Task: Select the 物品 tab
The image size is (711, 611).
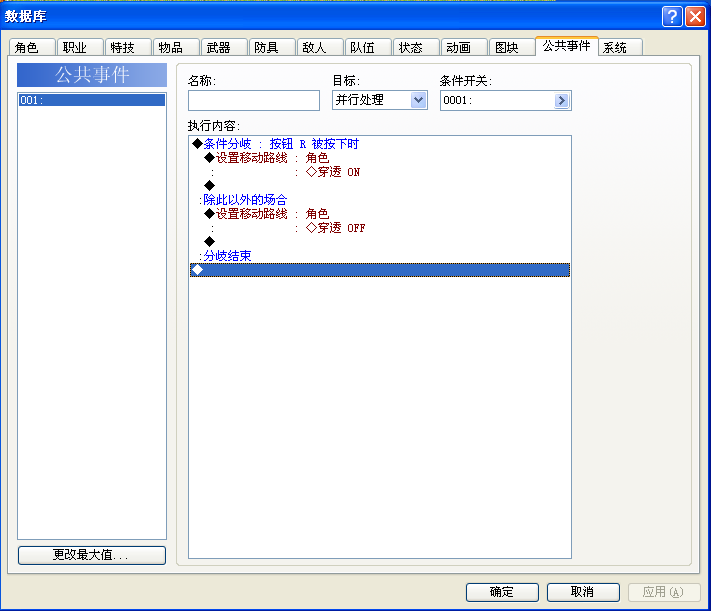Action: [176, 47]
